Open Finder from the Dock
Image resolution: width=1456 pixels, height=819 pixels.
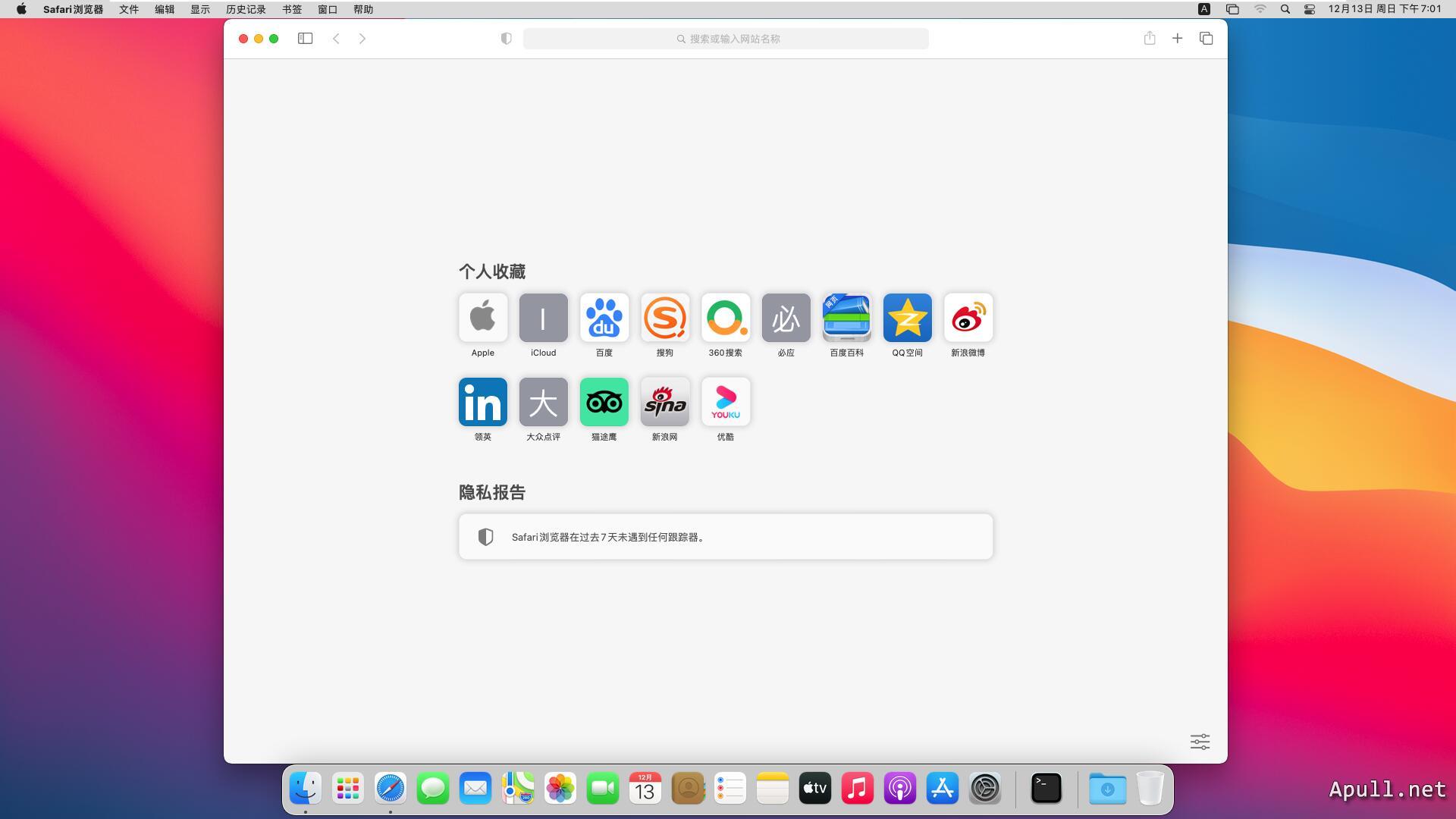(306, 789)
